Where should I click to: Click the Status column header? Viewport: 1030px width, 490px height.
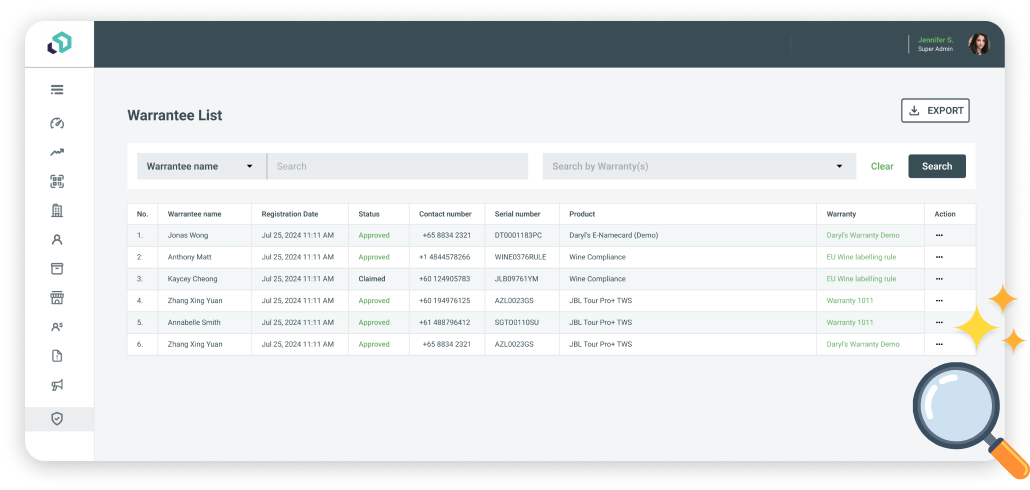[x=369, y=214]
